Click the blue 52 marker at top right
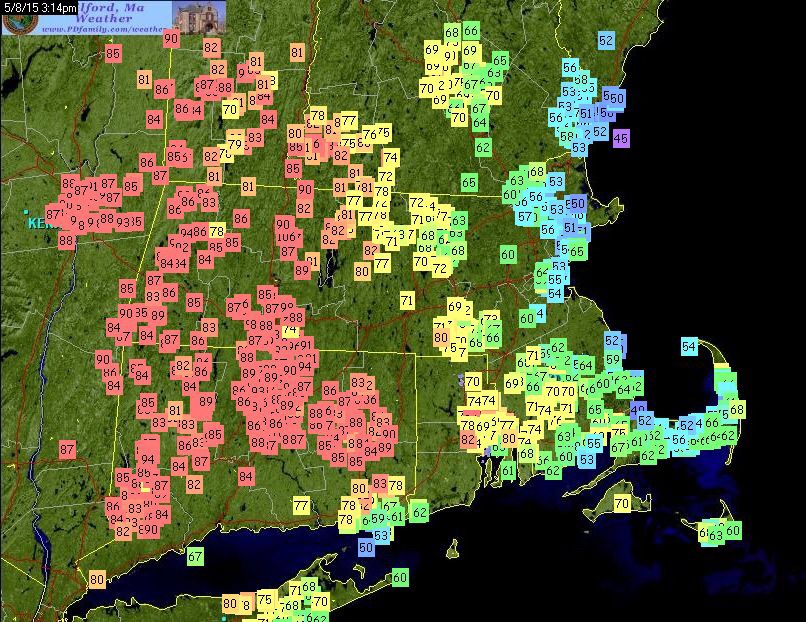The height and width of the screenshot is (622, 806). coord(605,41)
